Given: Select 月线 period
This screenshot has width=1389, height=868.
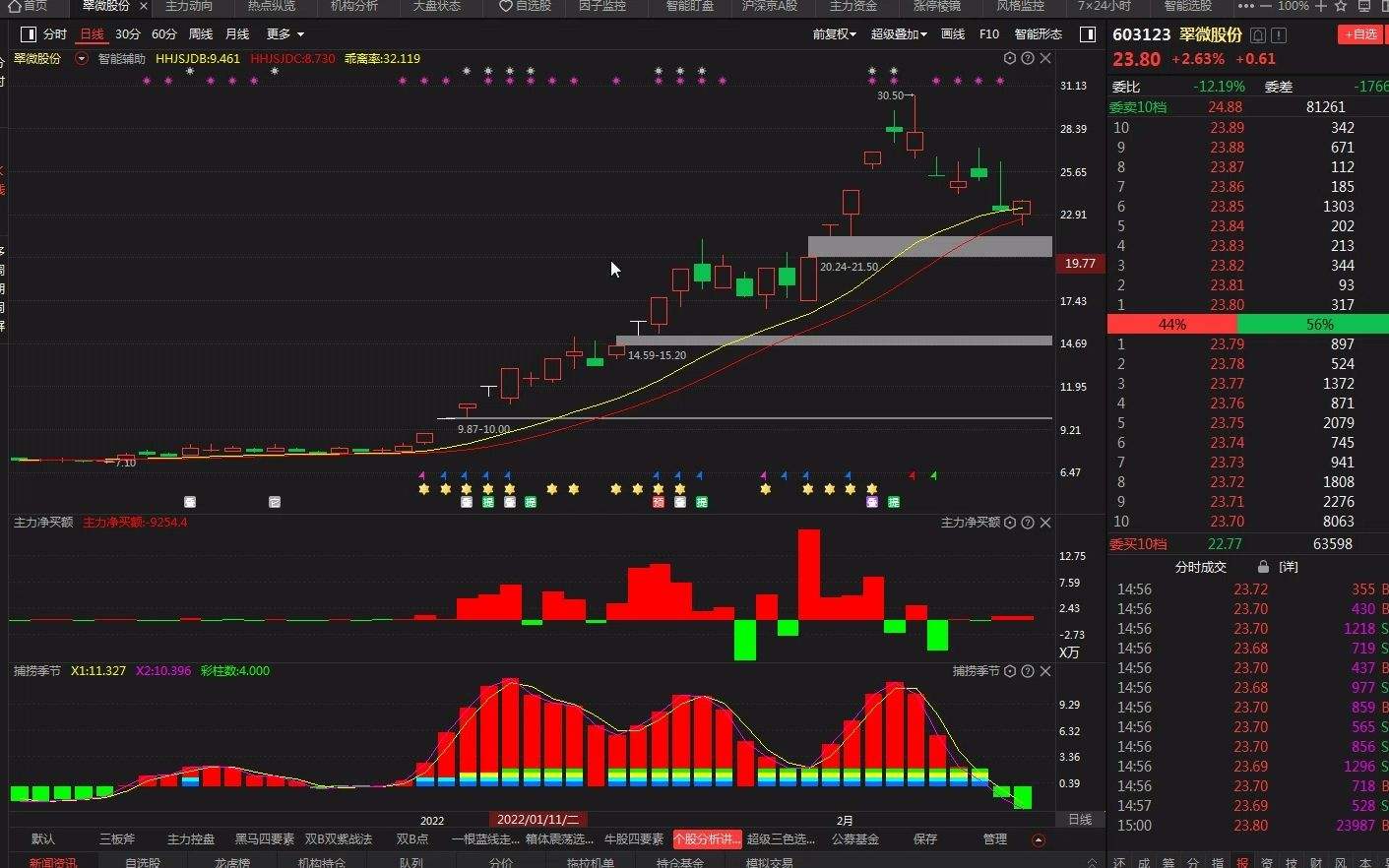Looking at the screenshot, I should 237,34.
